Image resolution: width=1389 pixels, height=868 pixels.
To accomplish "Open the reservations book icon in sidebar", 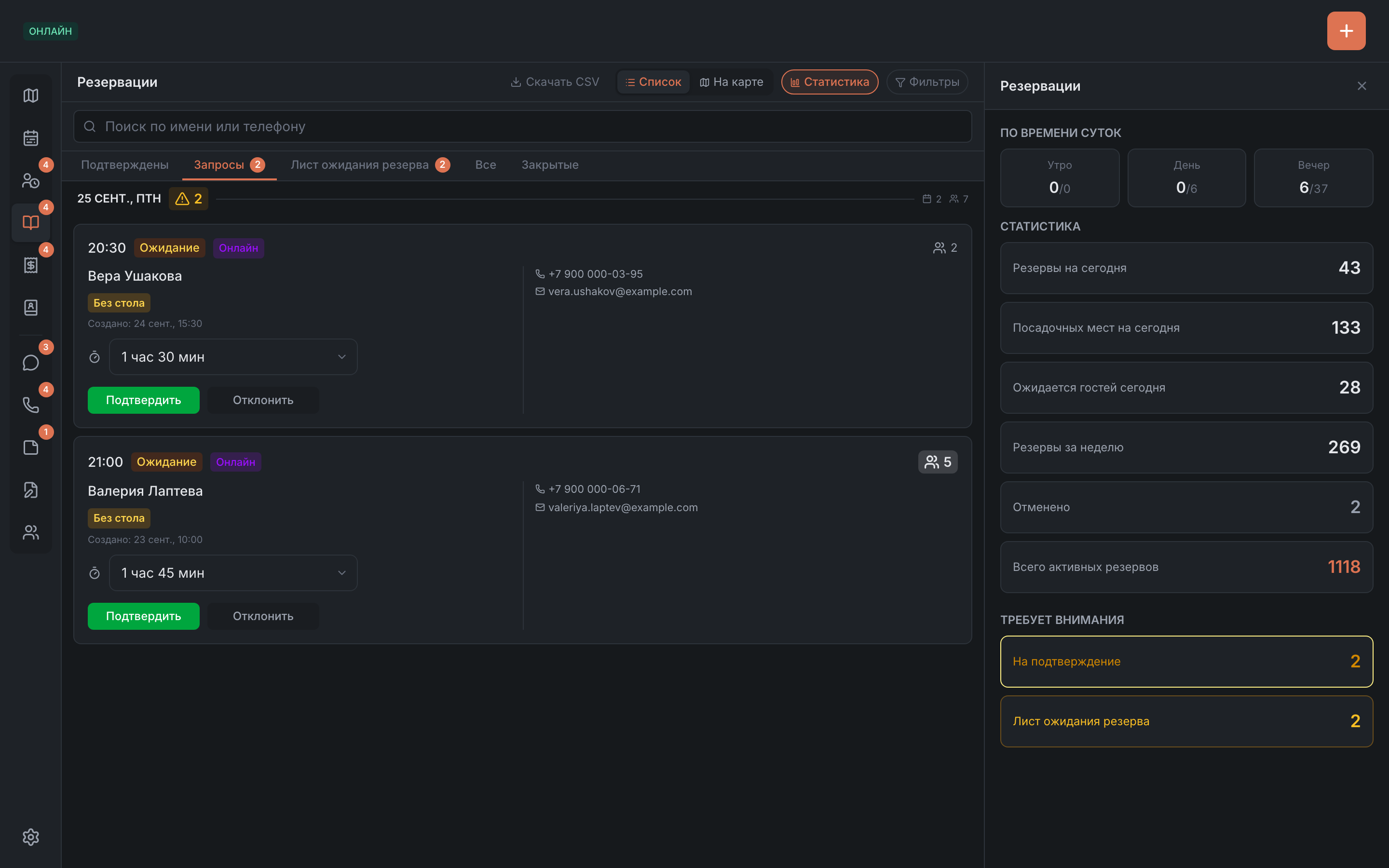I will (x=30, y=223).
